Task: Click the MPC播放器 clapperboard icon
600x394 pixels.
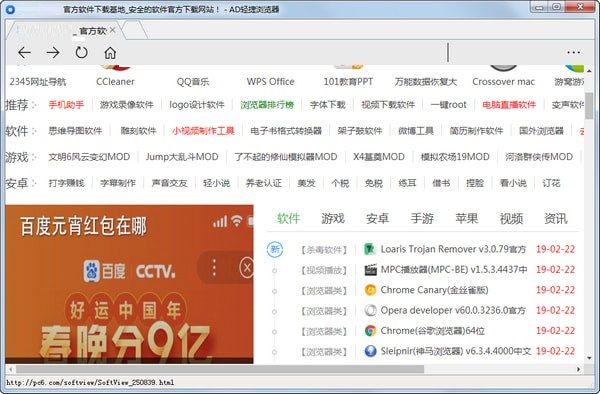Action: point(370,270)
